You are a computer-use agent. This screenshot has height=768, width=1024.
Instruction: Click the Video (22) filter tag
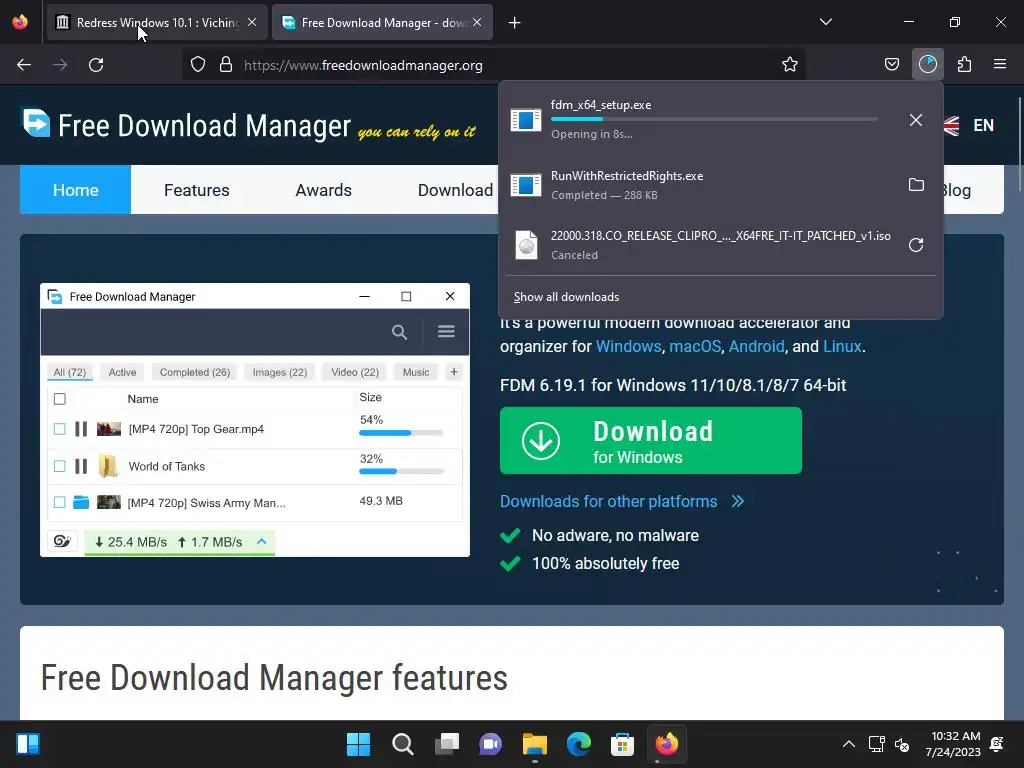point(355,372)
